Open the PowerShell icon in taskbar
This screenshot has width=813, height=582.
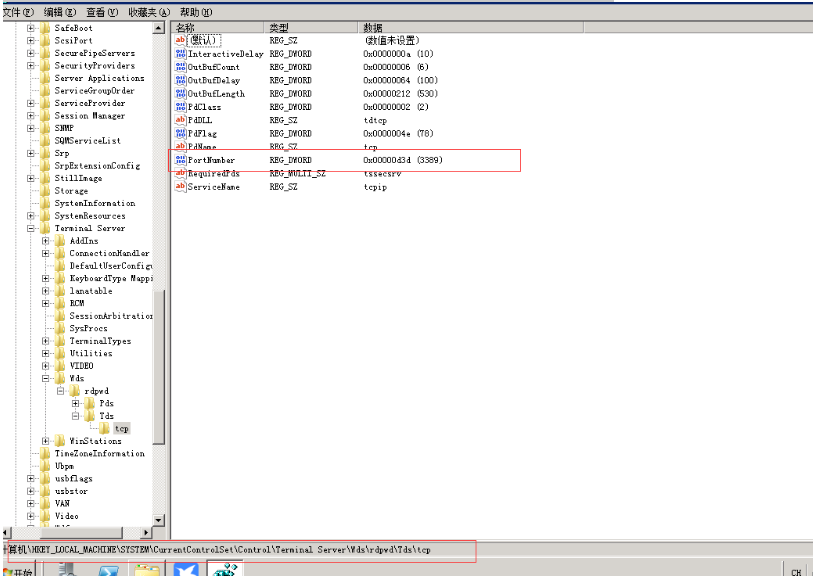tap(108, 572)
